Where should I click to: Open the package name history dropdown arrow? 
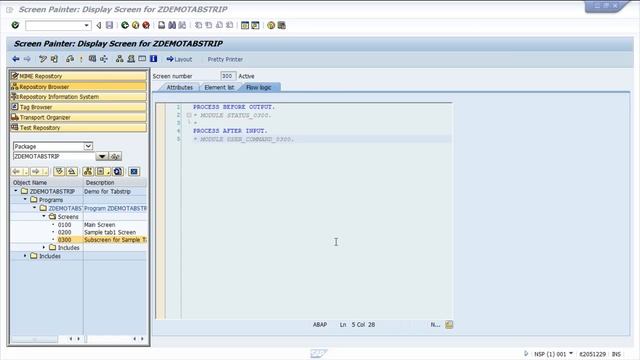tap(102, 156)
